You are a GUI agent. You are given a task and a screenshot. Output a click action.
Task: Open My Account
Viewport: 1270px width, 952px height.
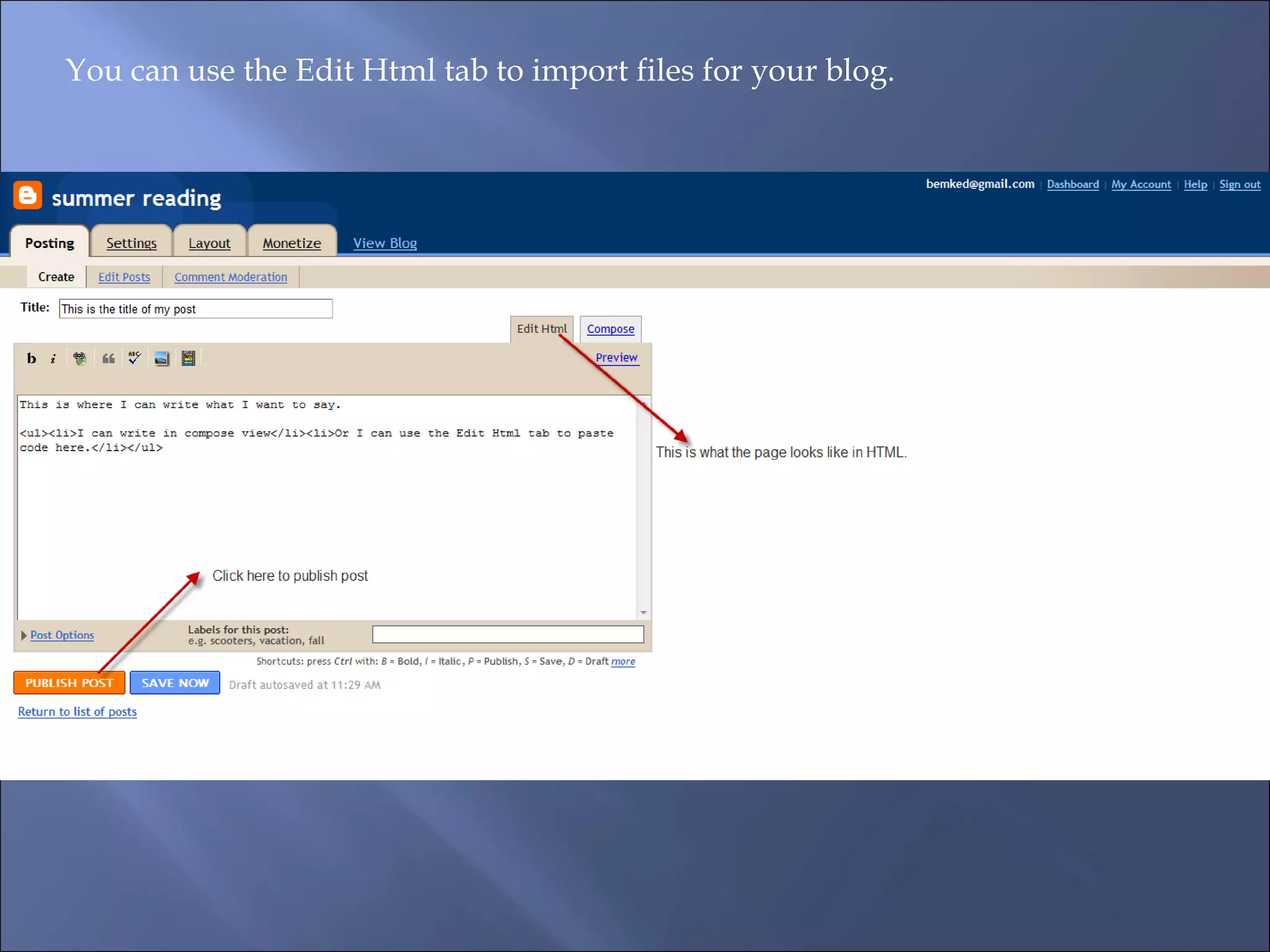pyautogui.click(x=1141, y=184)
